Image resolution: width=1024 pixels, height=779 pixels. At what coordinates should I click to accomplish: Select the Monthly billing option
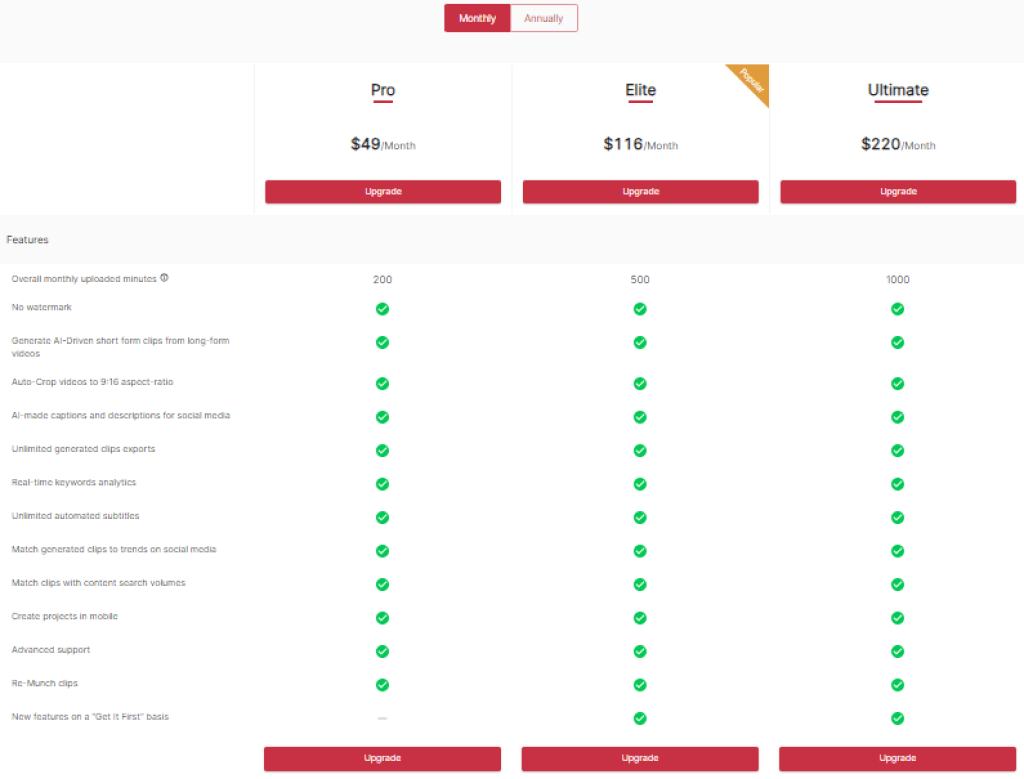click(477, 18)
